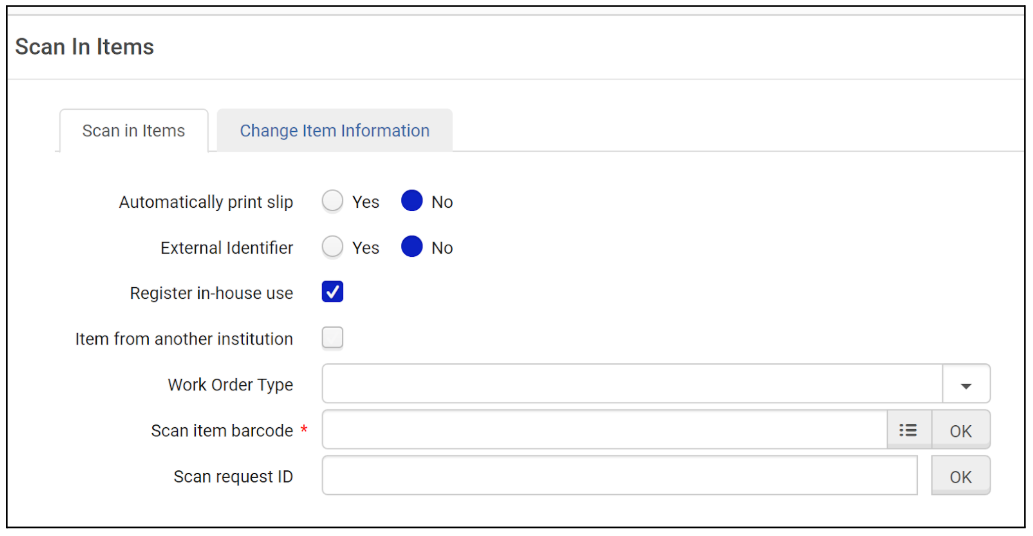The image size is (1033, 536).
Task: Select No for External Identifier
Action: (x=412, y=248)
